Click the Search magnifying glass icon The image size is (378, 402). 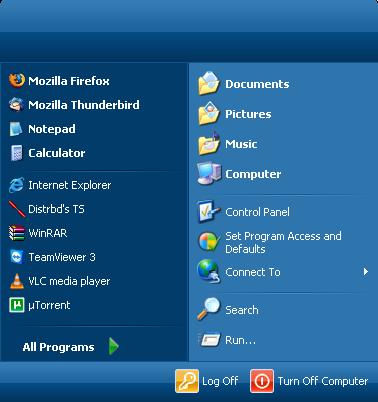coord(209,309)
